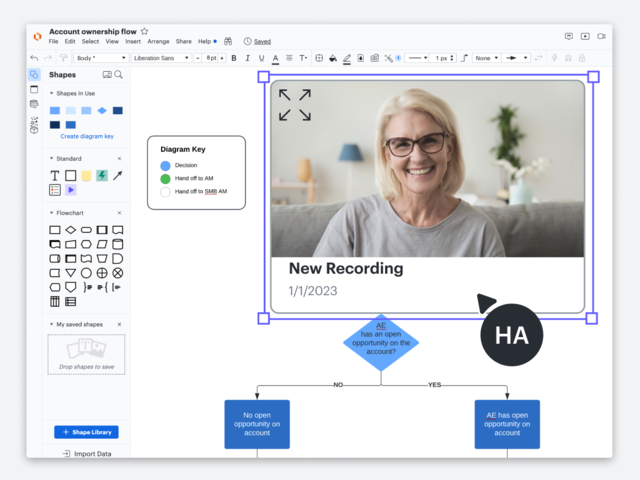Click the blue Shape Library button
Image resolution: width=640 pixels, height=480 pixels.
click(x=86, y=432)
